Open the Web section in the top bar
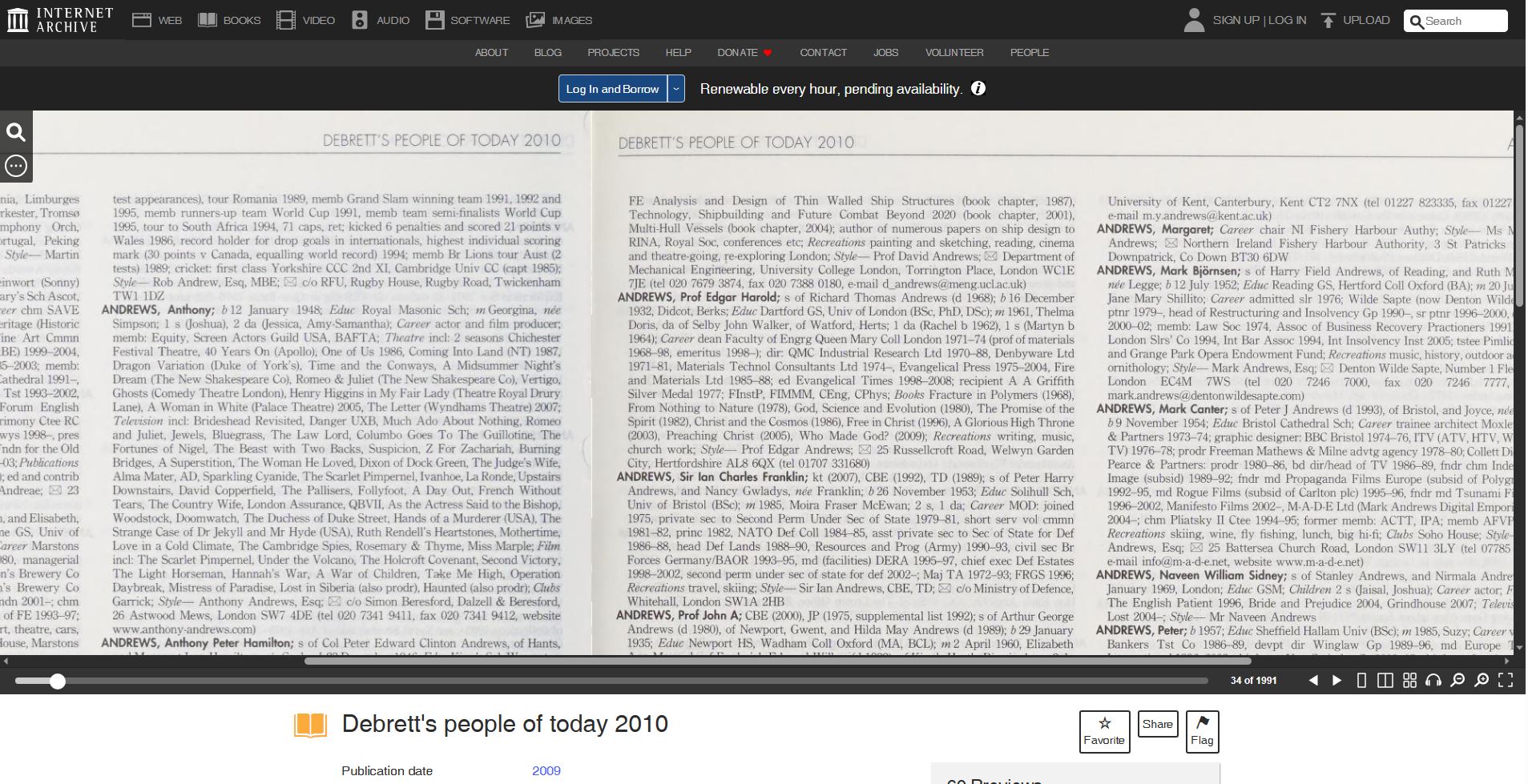The height and width of the screenshot is (784, 1528). click(x=156, y=20)
